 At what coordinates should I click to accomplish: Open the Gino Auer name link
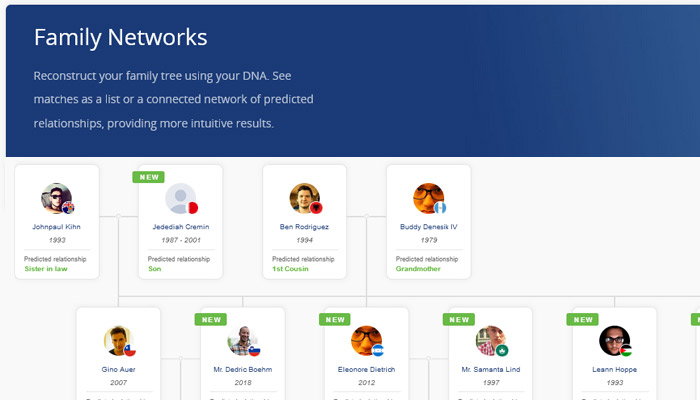pyautogui.click(x=118, y=370)
